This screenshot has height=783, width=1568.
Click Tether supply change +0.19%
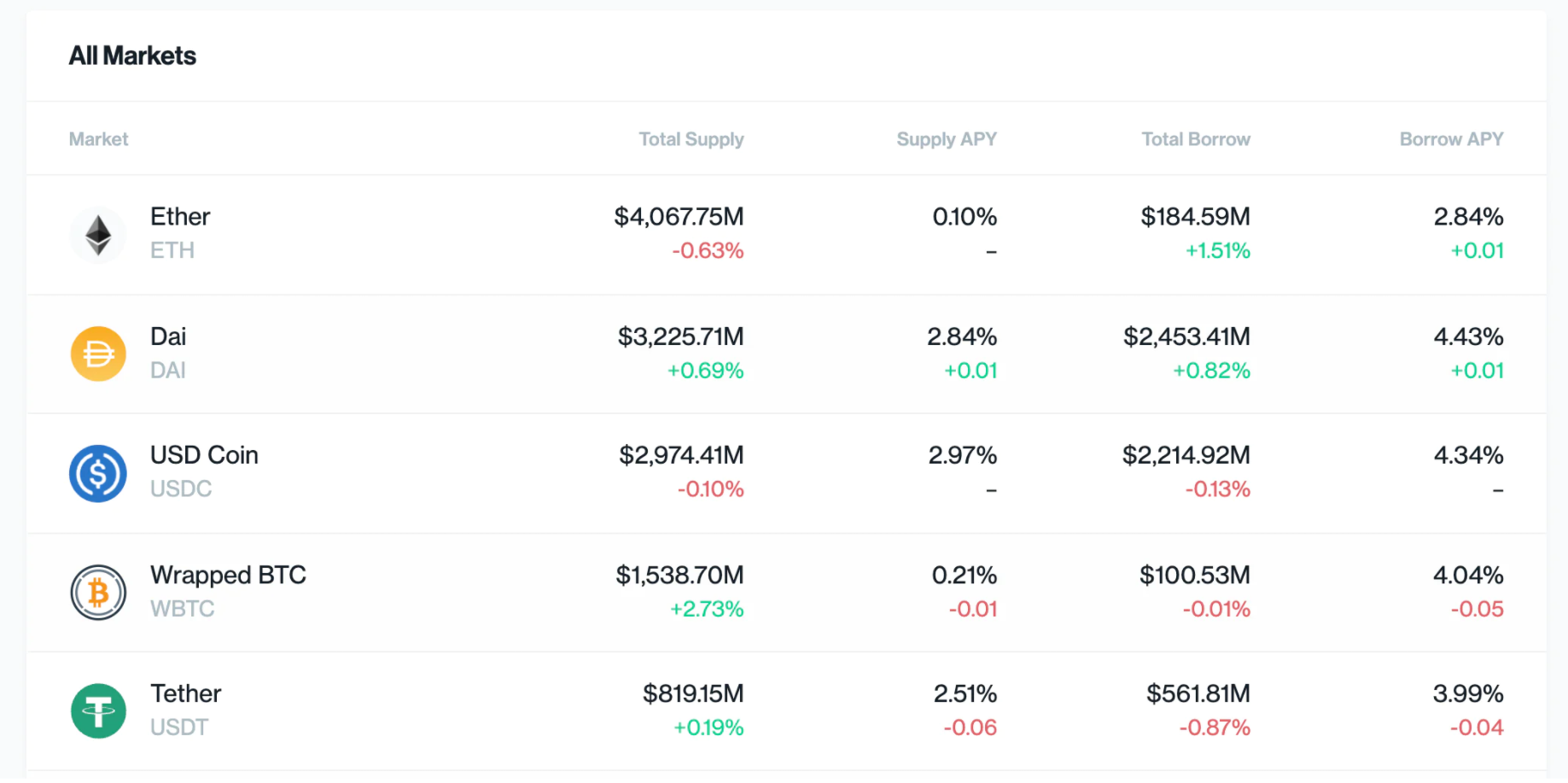708,727
